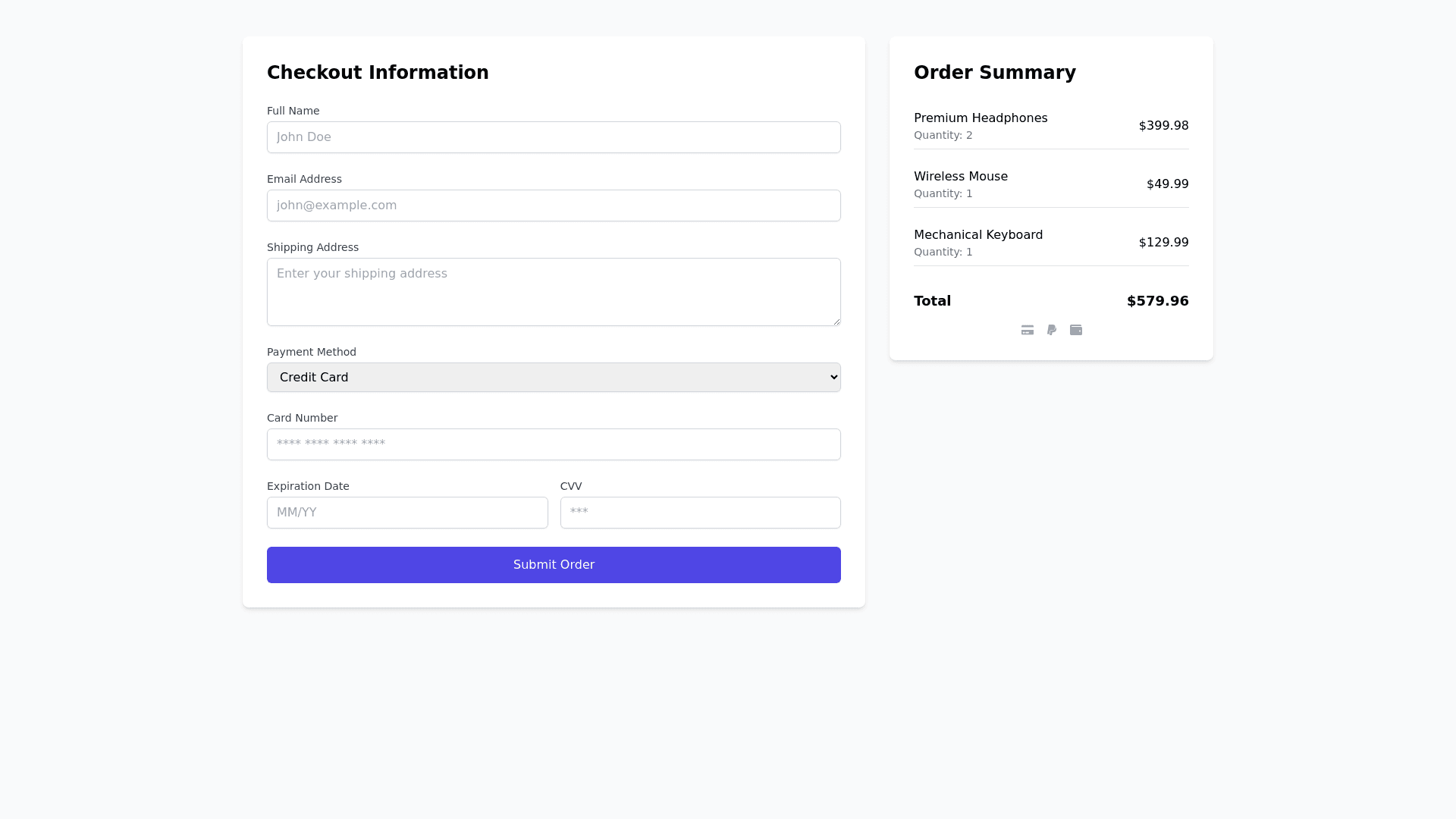Click the wallet icon below the total

coord(1076,330)
